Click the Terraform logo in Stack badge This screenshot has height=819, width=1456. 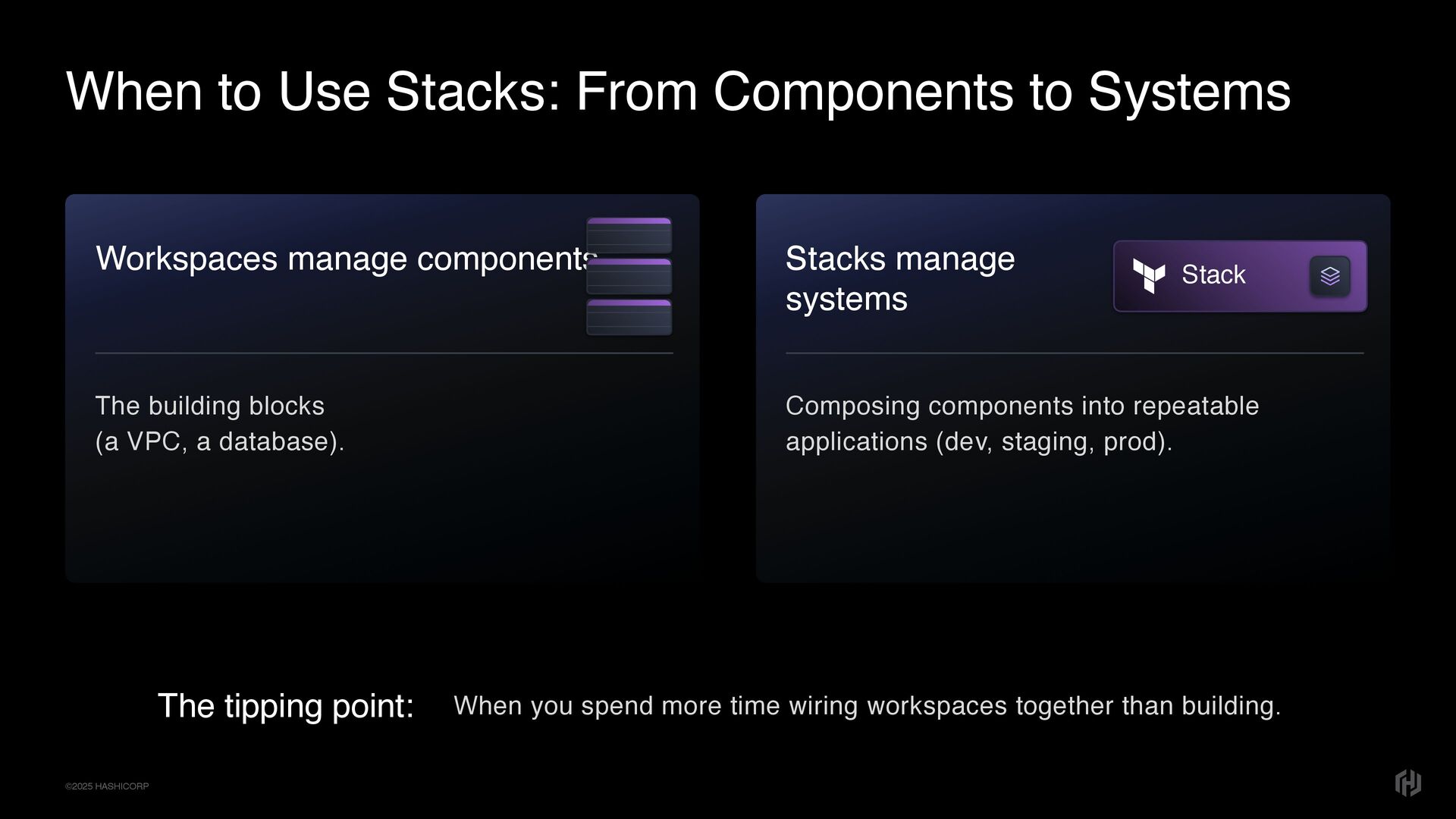[x=1148, y=275]
